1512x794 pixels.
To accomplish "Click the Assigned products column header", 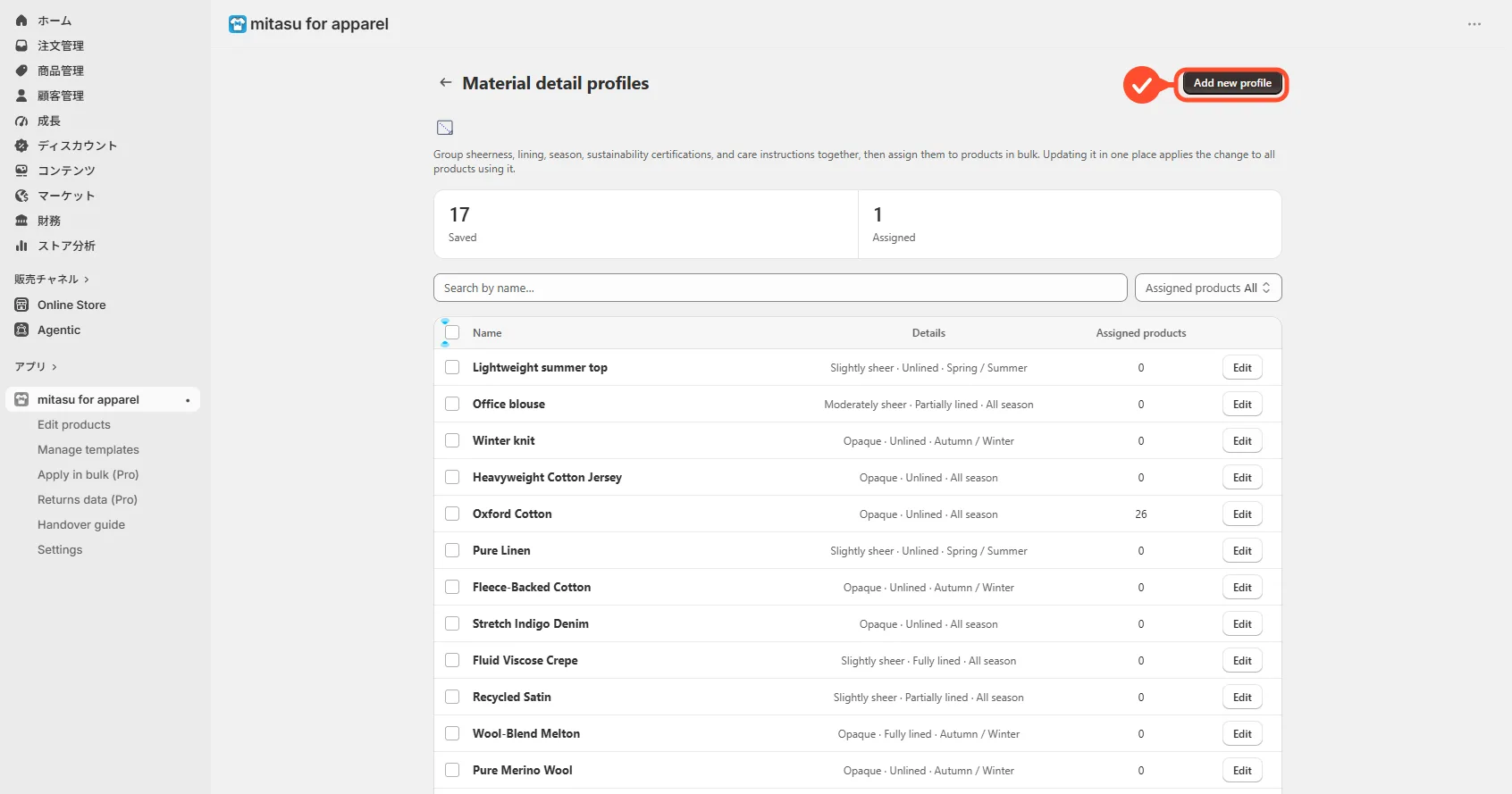I will point(1141,332).
